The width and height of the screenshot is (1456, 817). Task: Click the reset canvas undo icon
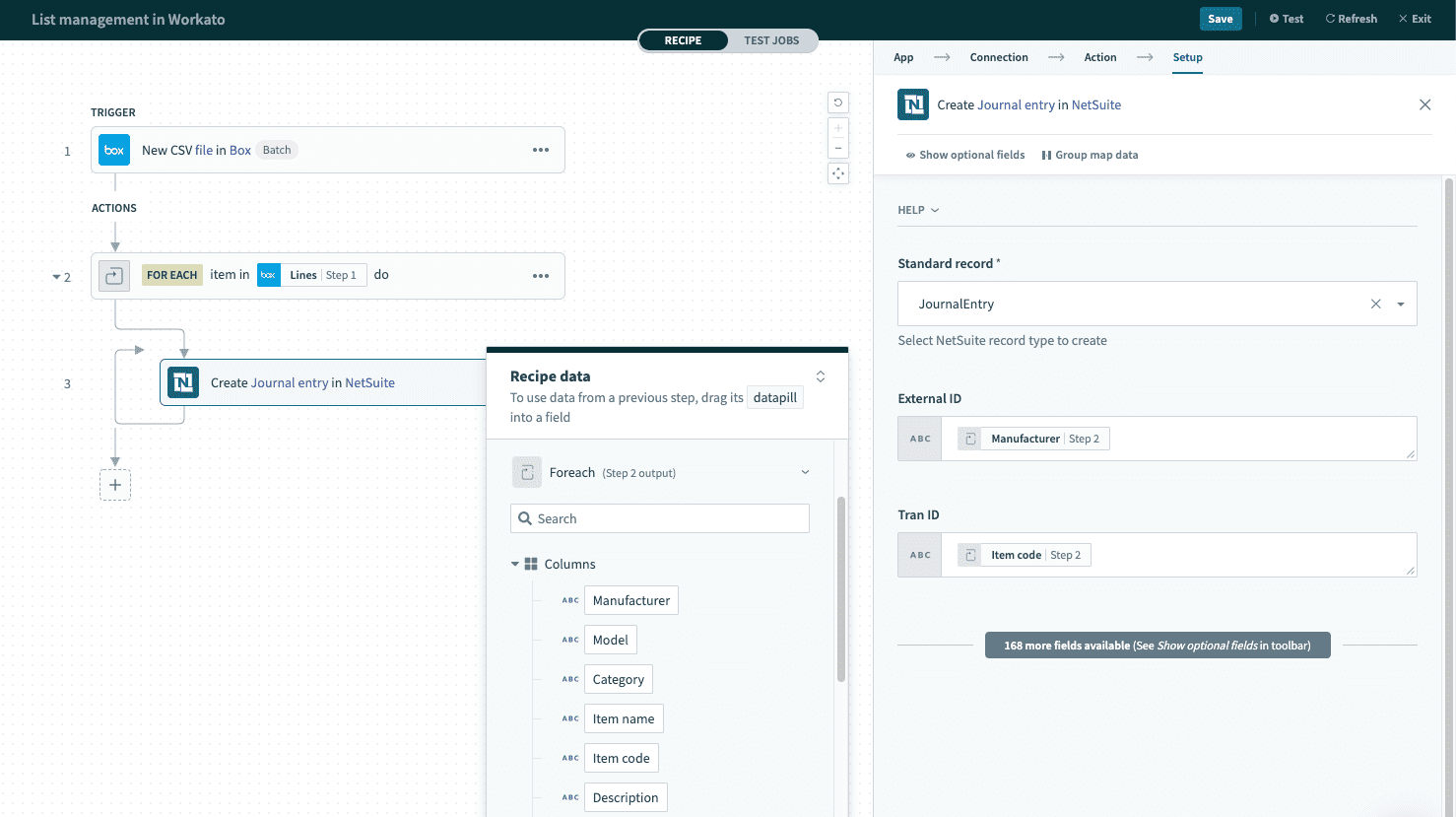pos(838,102)
